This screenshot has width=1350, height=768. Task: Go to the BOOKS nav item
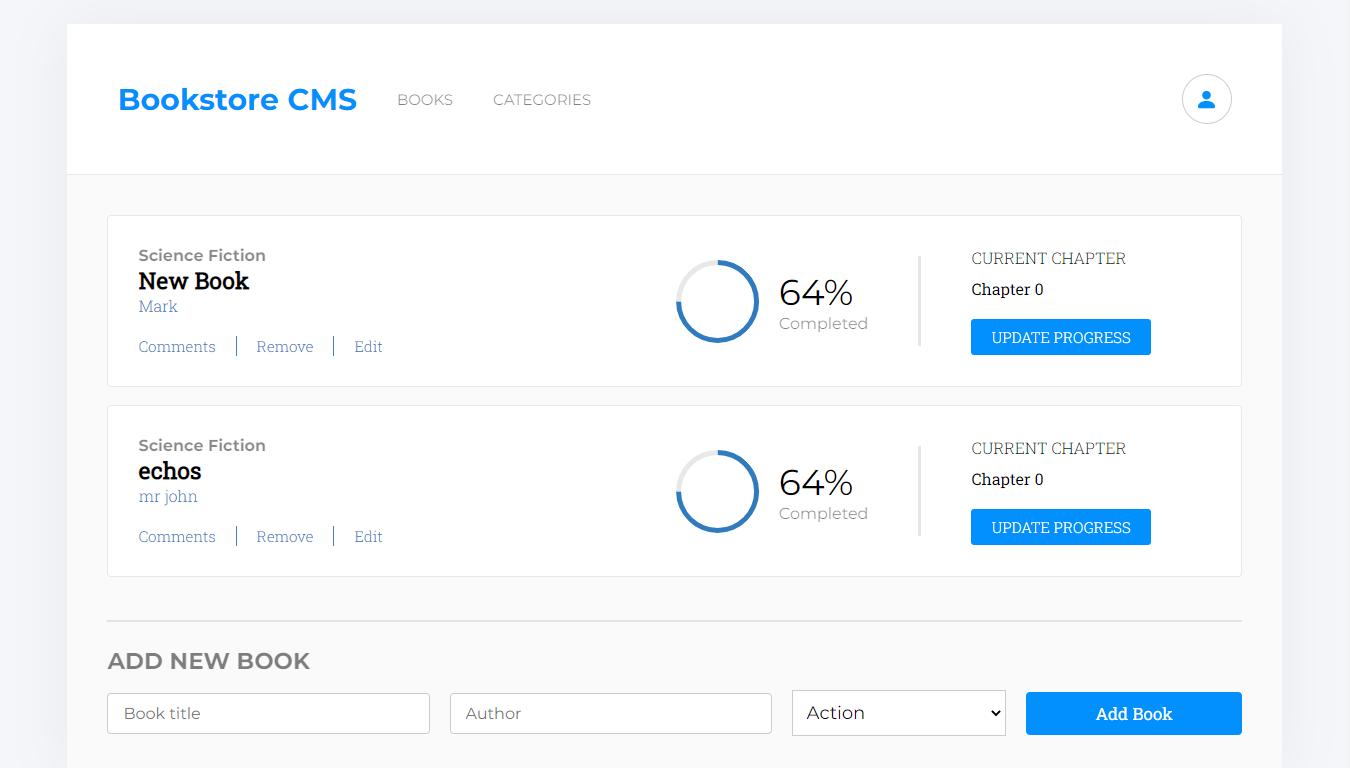click(x=425, y=100)
